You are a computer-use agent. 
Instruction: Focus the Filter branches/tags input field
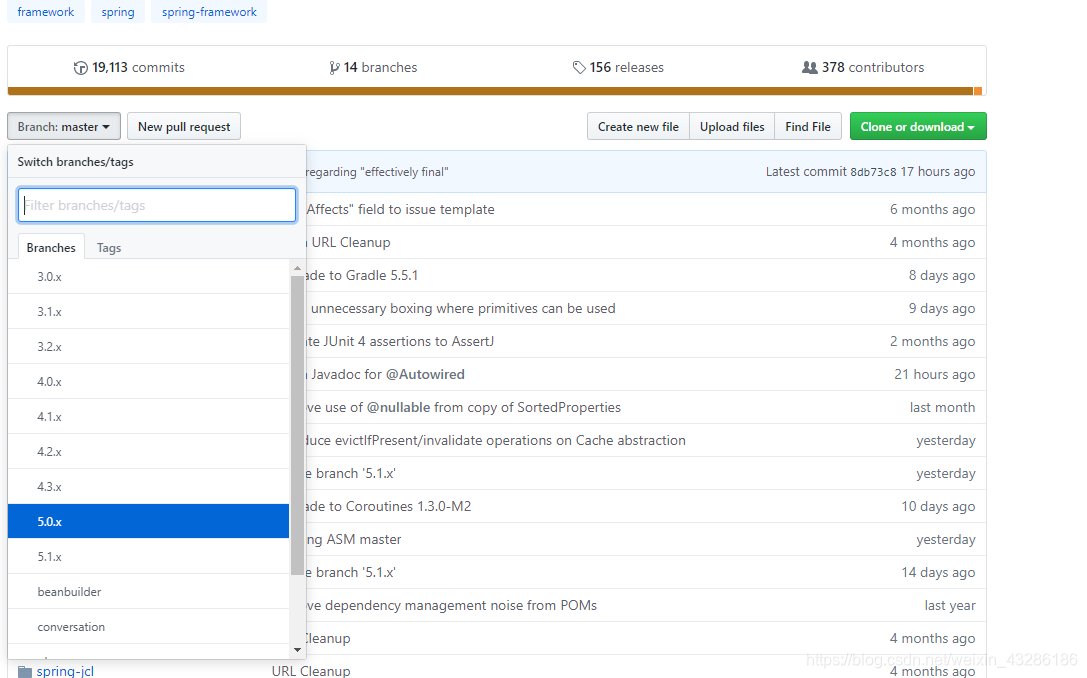click(157, 205)
